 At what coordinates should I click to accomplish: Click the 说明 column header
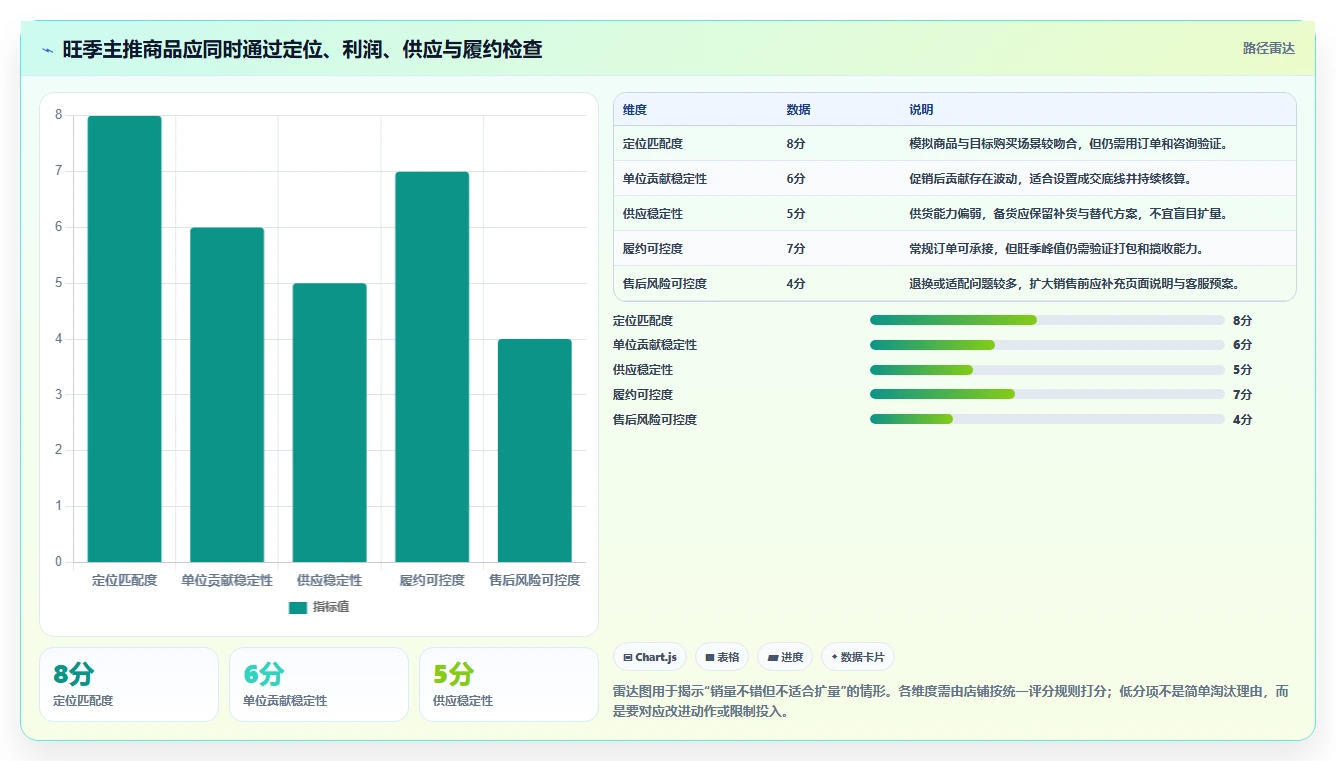tap(921, 109)
